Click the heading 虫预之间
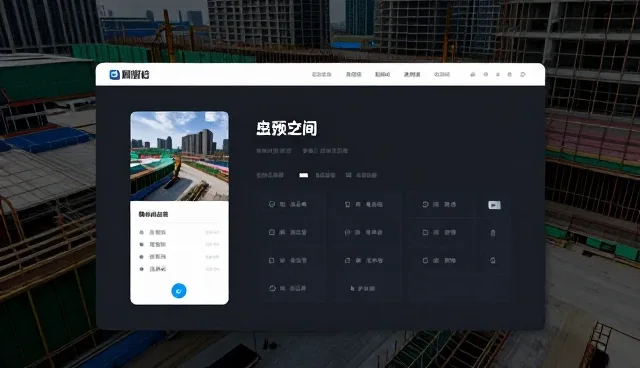 (x=287, y=128)
